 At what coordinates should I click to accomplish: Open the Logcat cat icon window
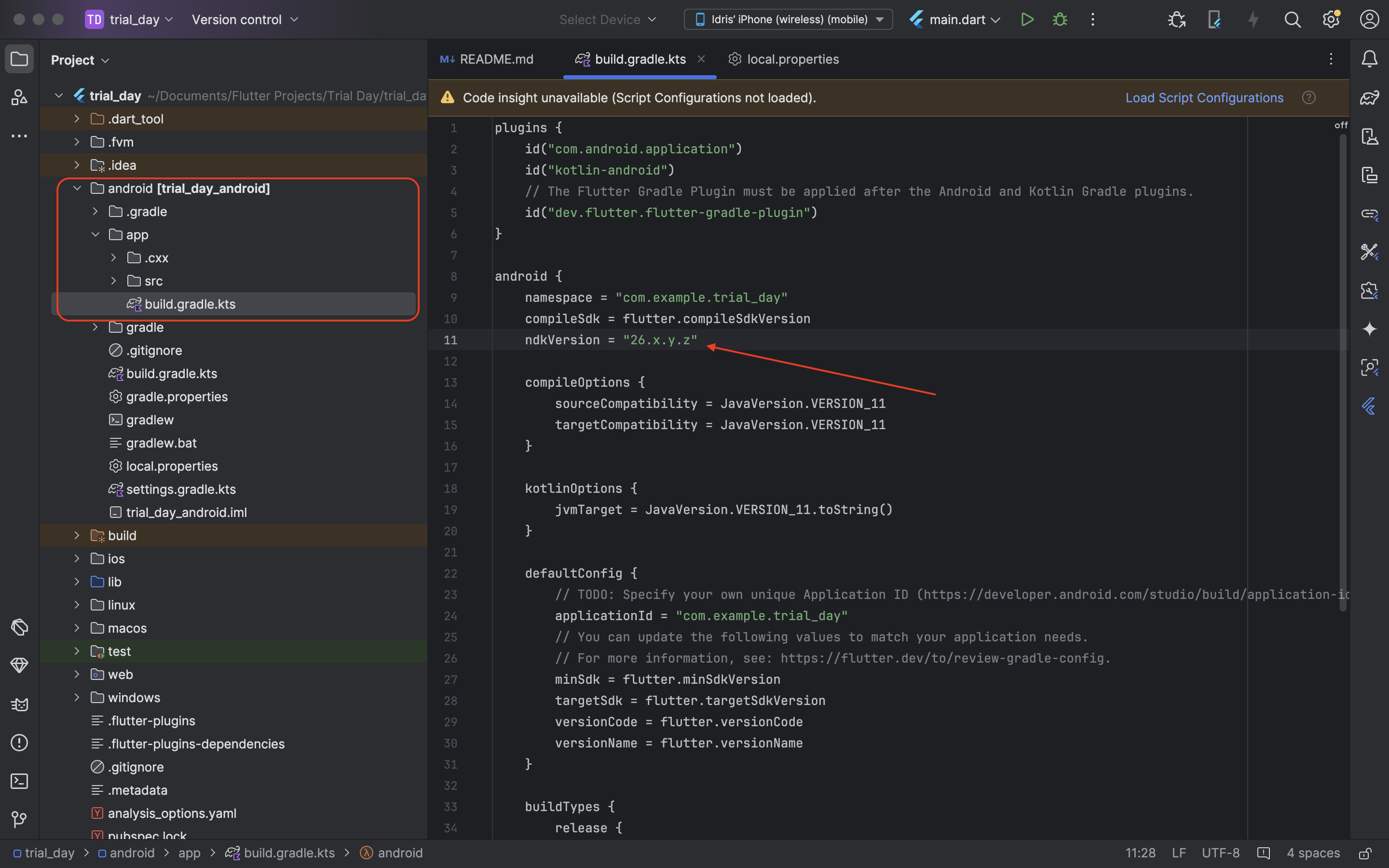[x=19, y=704]
